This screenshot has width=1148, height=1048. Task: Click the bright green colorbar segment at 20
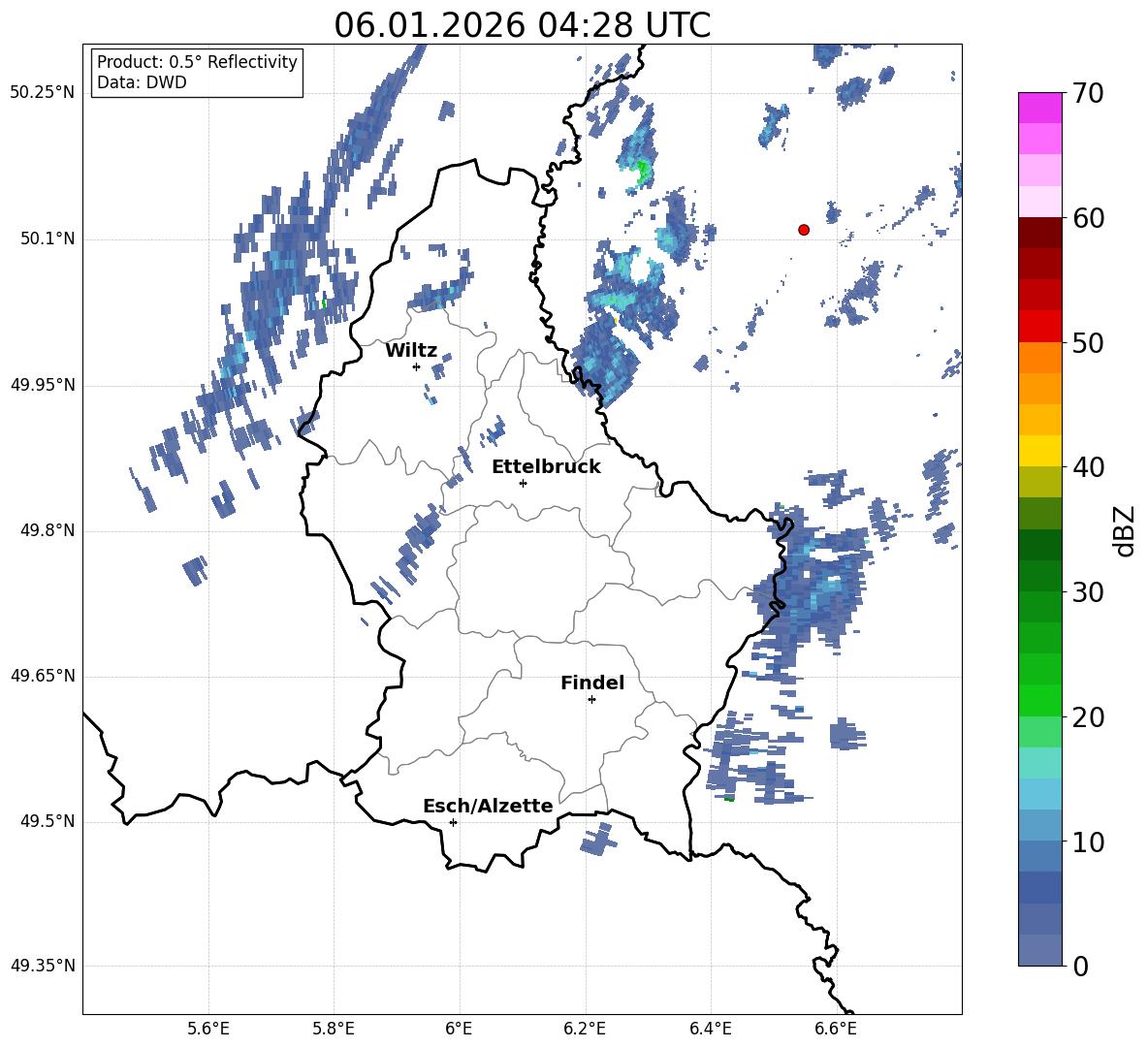(1039, 700)
